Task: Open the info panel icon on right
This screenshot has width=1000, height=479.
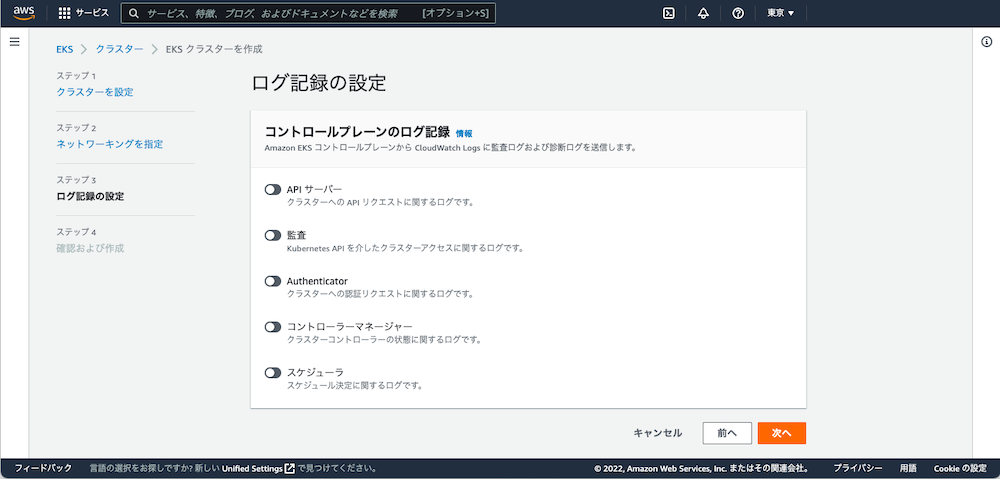Action: [985, 42]
